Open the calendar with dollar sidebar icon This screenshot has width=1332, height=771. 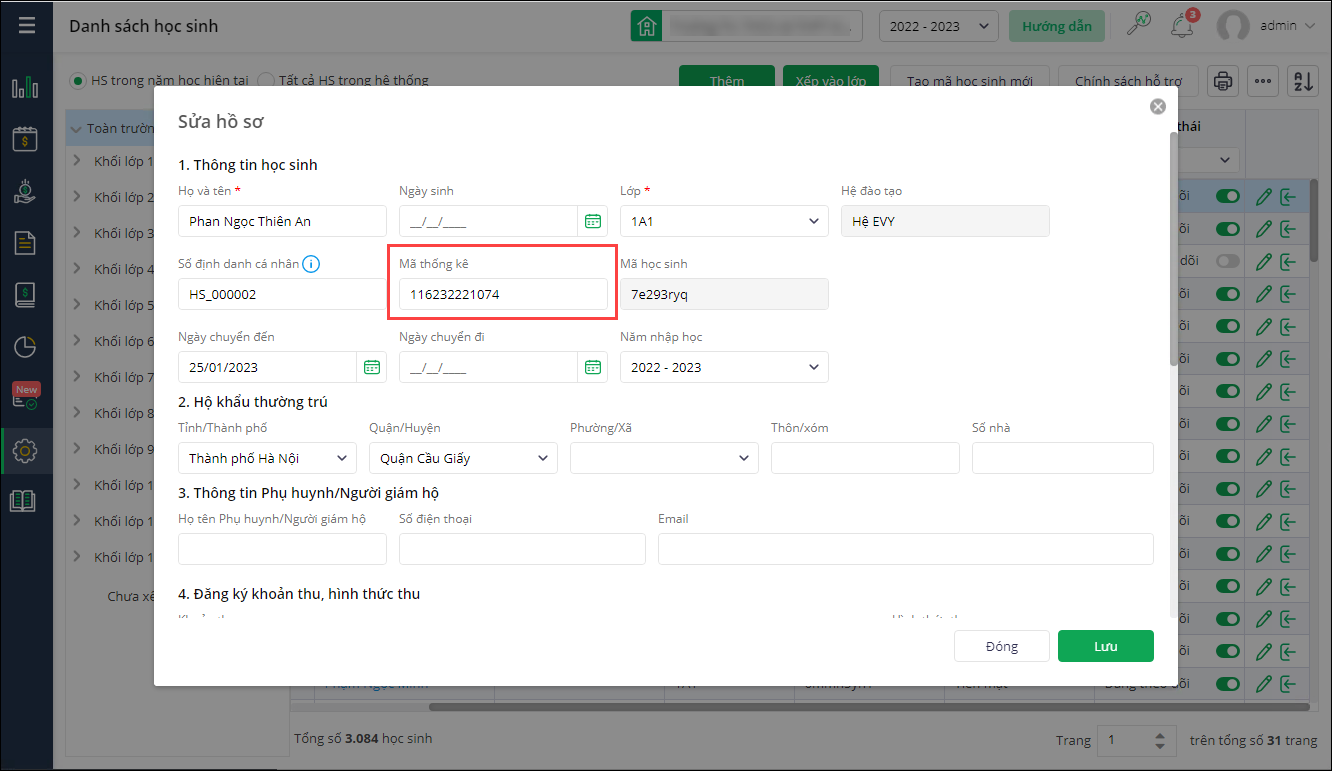pos(25,139)
